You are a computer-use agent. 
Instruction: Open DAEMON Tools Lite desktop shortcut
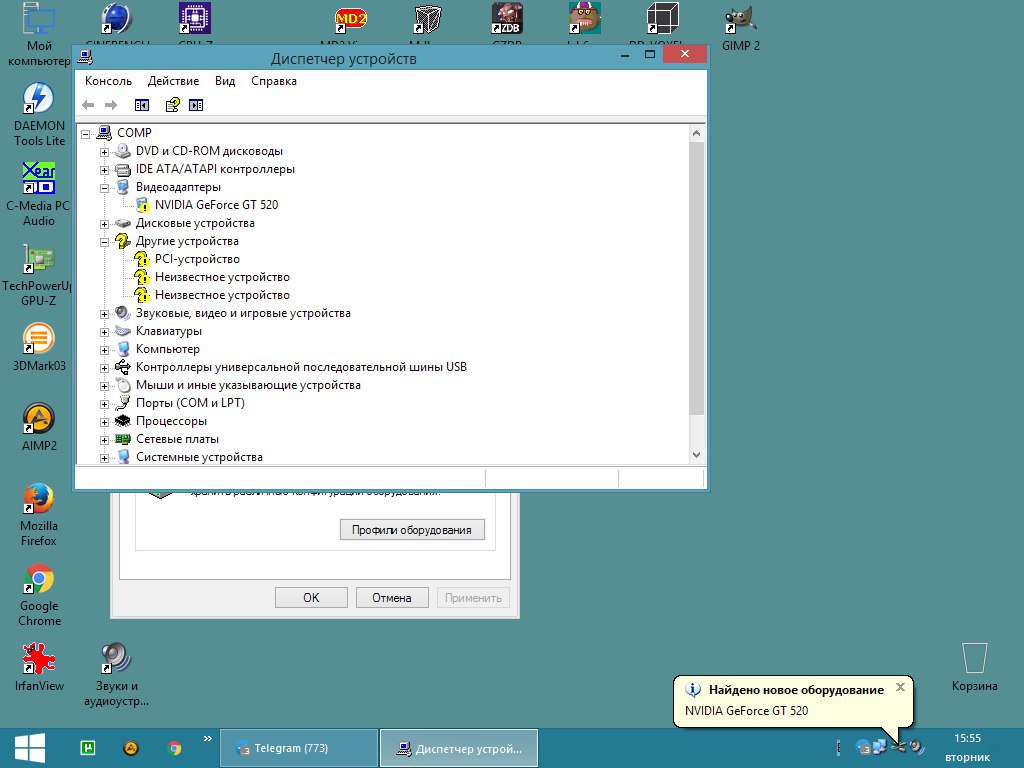pyautogui.click(x=39, y=115)
